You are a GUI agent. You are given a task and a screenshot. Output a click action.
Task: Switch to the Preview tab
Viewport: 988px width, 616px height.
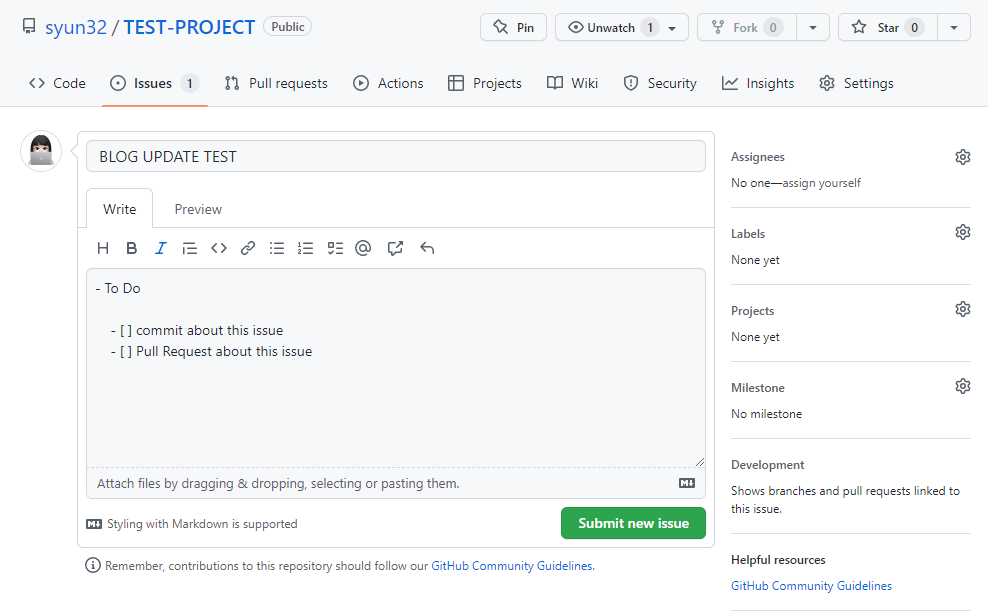click(198, 209)
